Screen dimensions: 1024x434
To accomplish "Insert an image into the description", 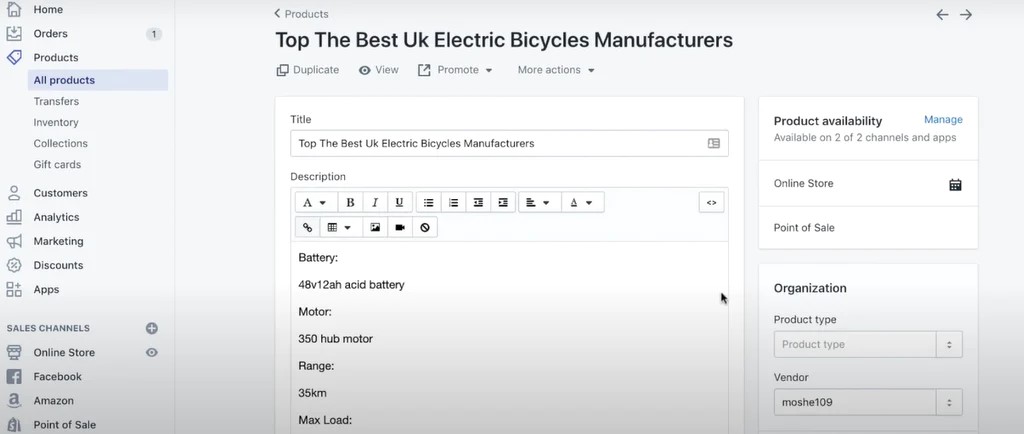I will point(375,228).
